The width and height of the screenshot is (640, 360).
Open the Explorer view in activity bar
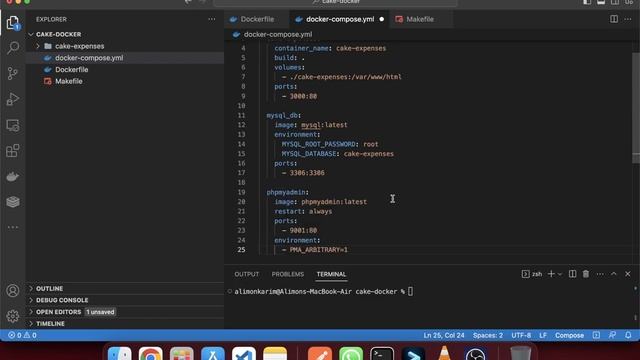coord(13,23)
